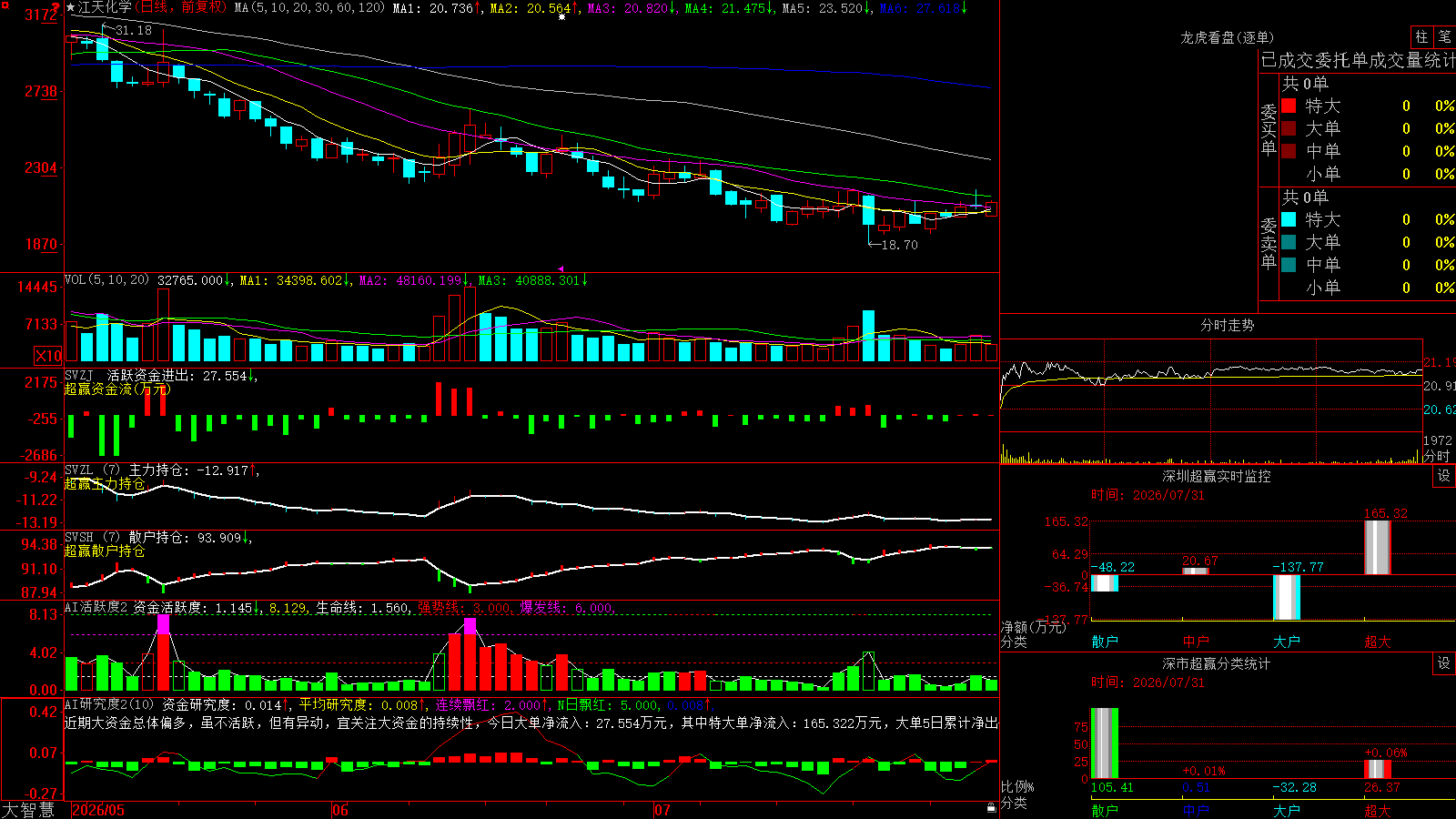Click the 中户 20.67 bar in 深圳超赢实时监控
Image resolution: width=1456 pixels, height=819 pixels.
(x=1196, y=571)
